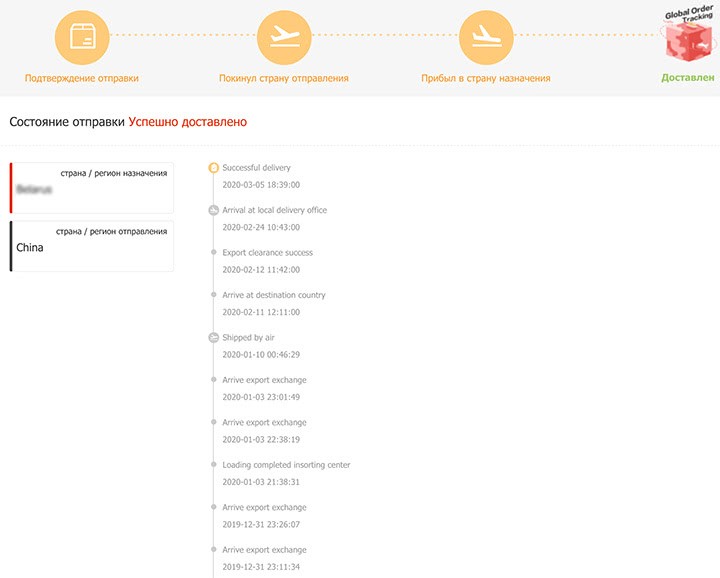
Task: Select the 'Подтверждение отправки' step label
Action: 82,78
